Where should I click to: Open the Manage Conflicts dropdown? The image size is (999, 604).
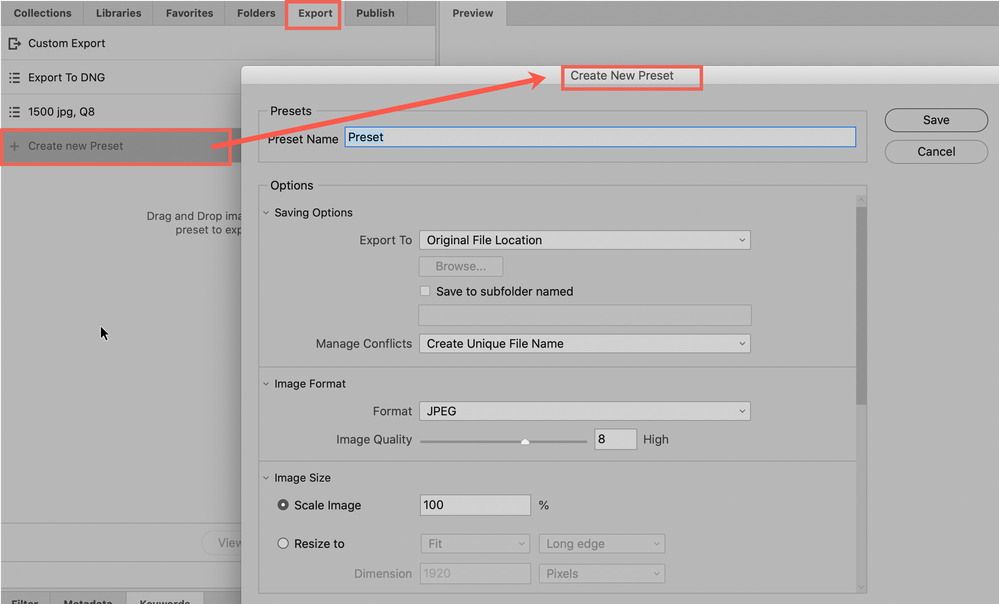click(584, 343)
